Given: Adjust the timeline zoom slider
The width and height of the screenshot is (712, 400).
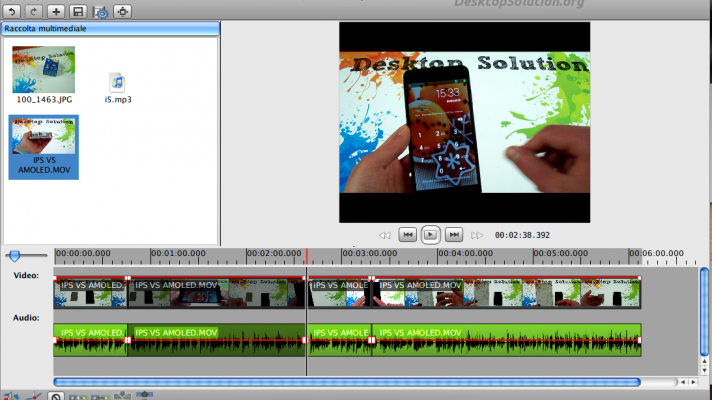Looking at the screenshot, I should 15,256.
